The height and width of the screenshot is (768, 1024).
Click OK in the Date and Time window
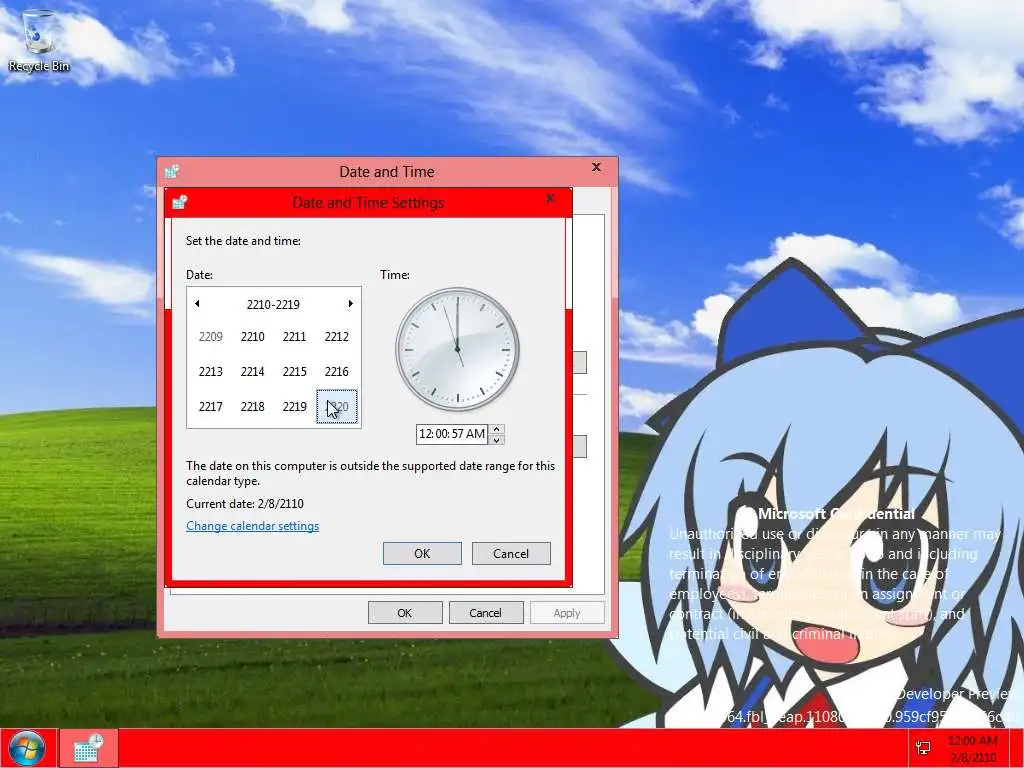pos(405,613)
